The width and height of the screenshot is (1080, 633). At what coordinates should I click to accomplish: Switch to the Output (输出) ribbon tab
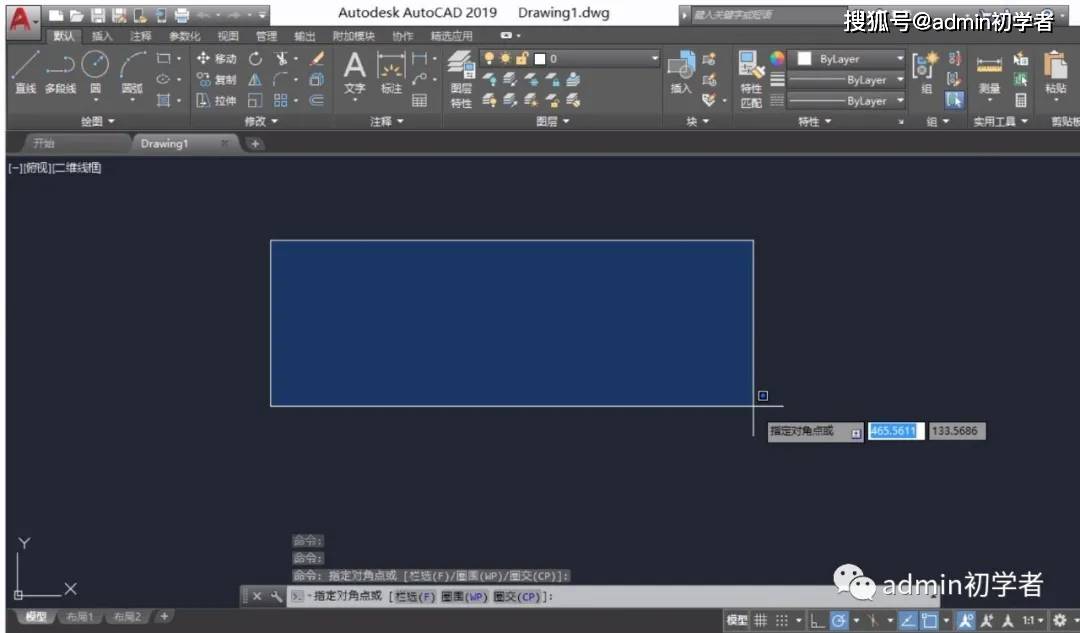tap(304, 36)
